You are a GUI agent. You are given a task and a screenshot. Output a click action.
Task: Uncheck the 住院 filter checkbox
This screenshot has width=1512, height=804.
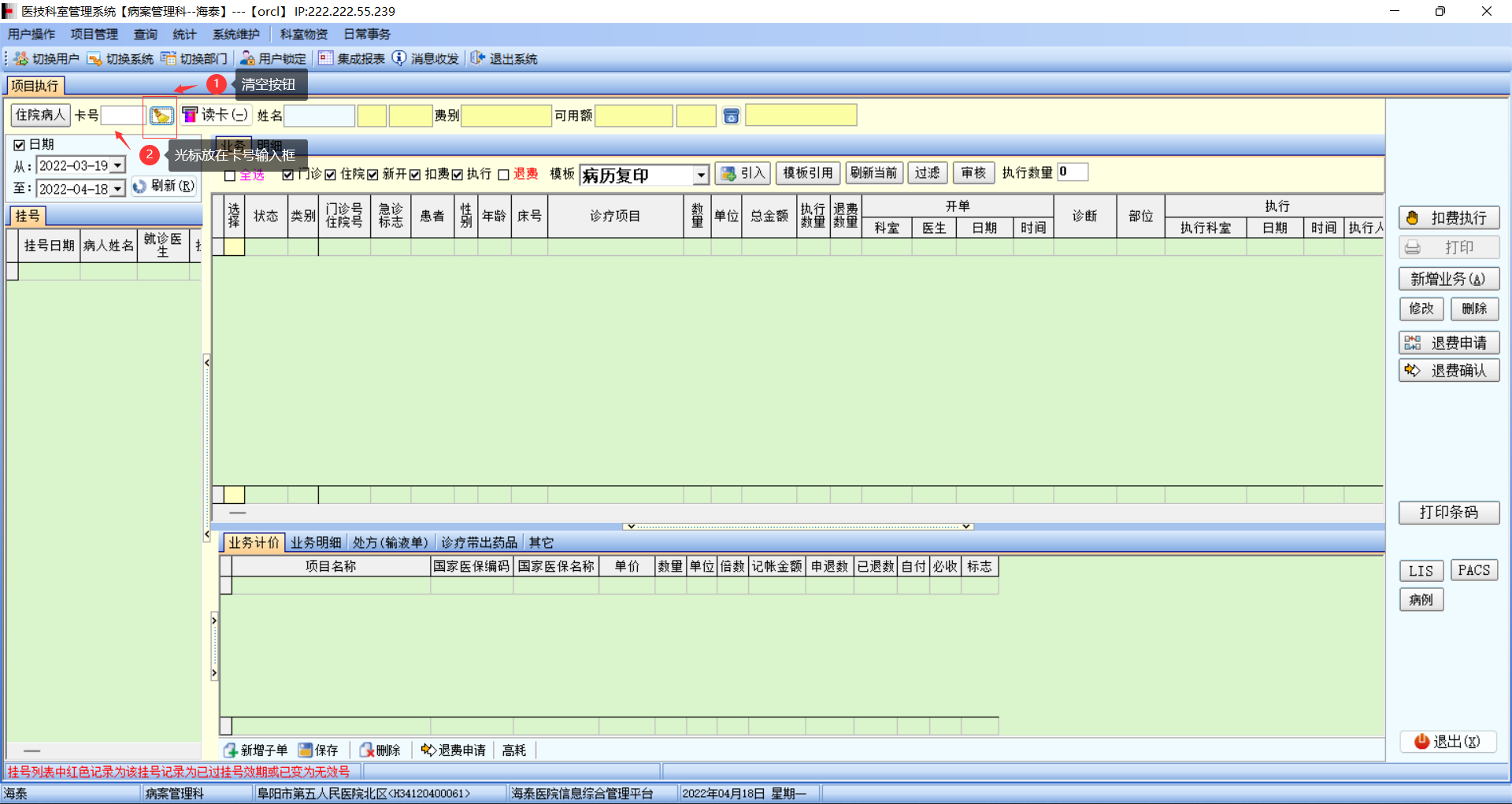pos(331,175)
